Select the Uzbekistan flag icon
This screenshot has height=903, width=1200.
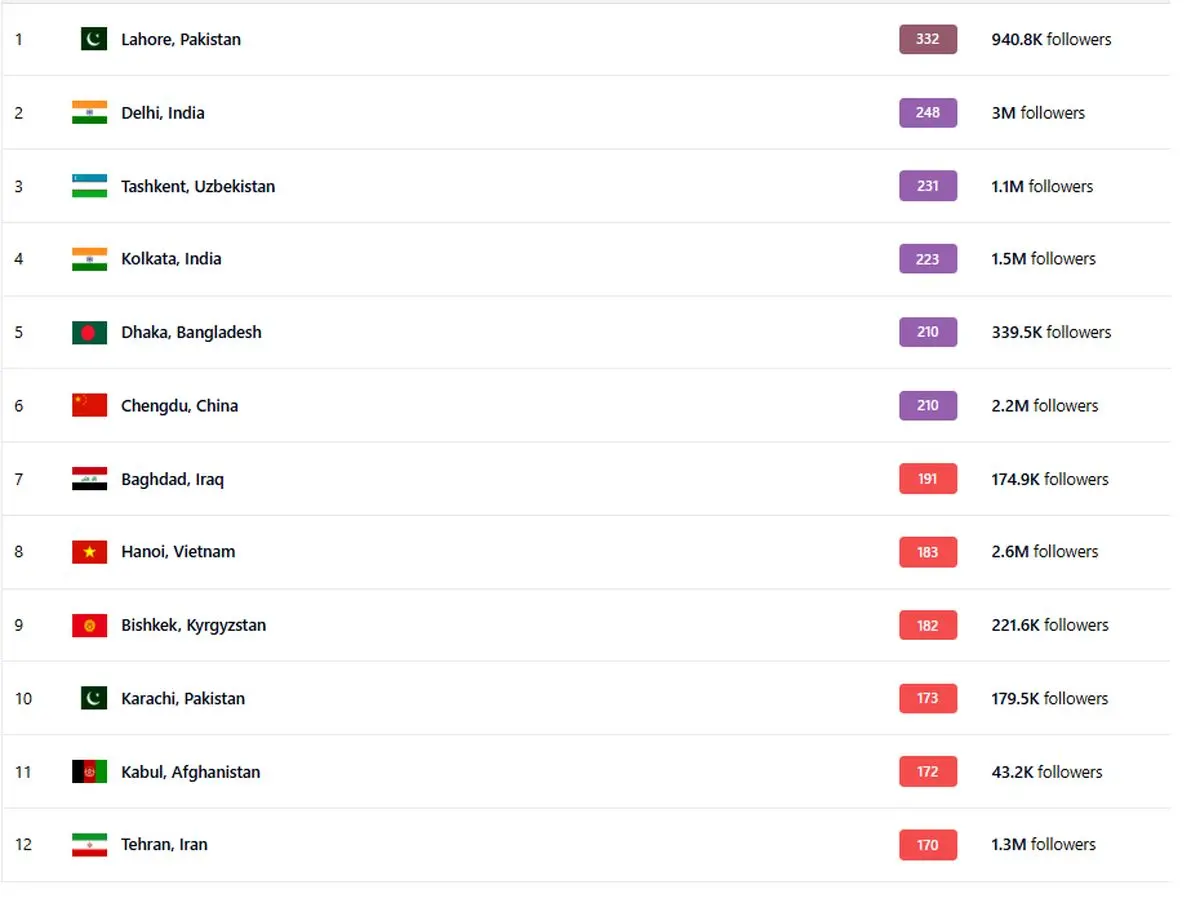[89, 186]
